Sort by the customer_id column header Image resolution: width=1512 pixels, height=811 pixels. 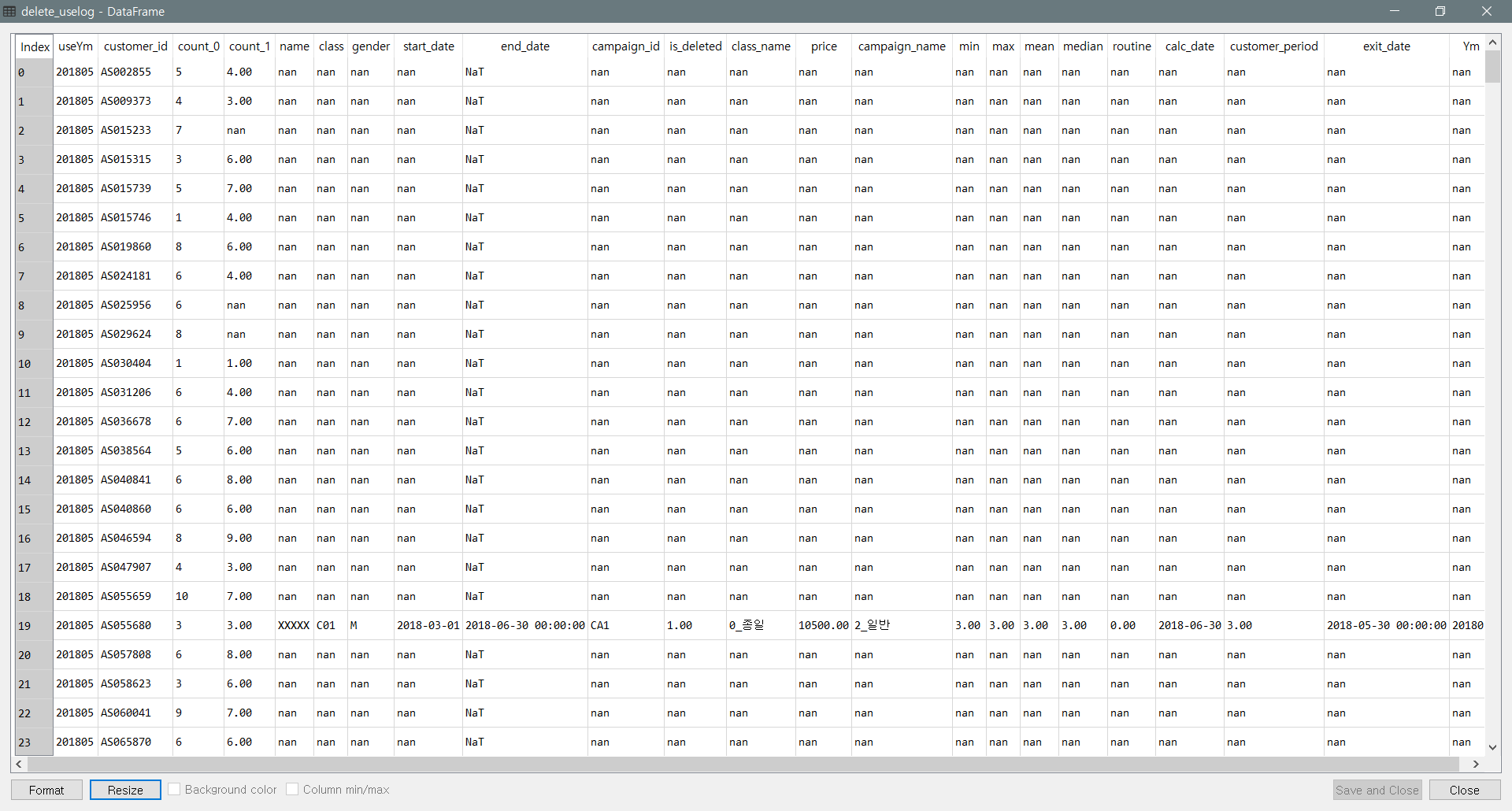coord(135,46)
